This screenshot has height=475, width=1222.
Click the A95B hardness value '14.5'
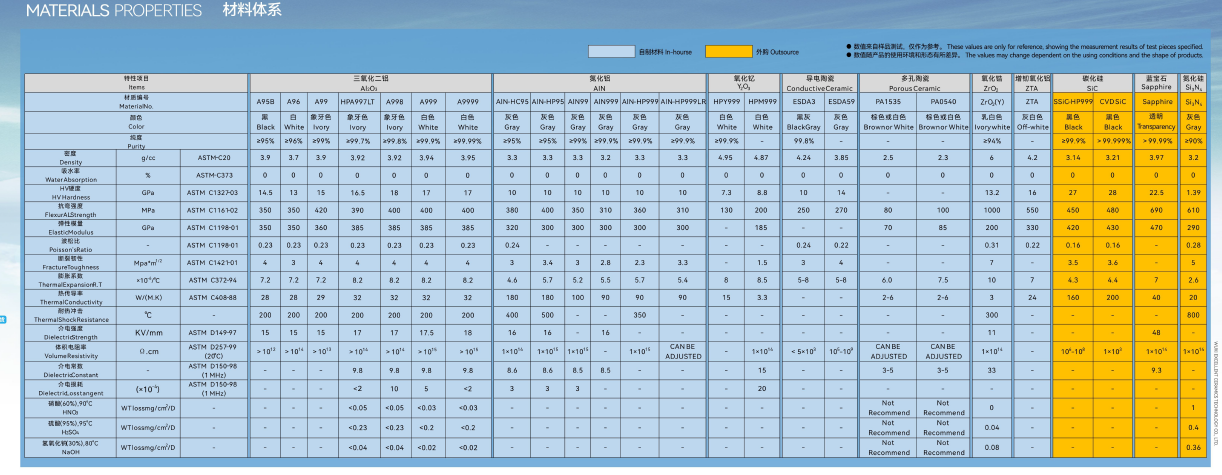tap(265, 191)
